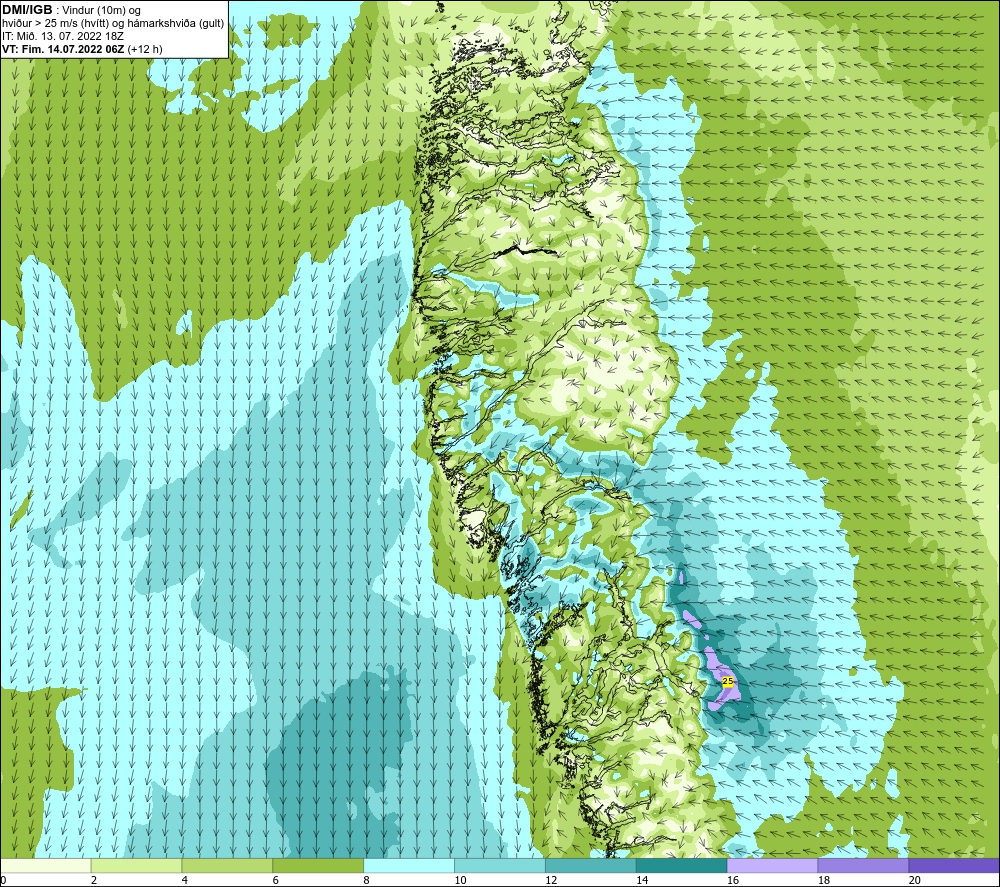
Task: Click the scale label 16
Action: pyautogui.click(x=733, y=880)
